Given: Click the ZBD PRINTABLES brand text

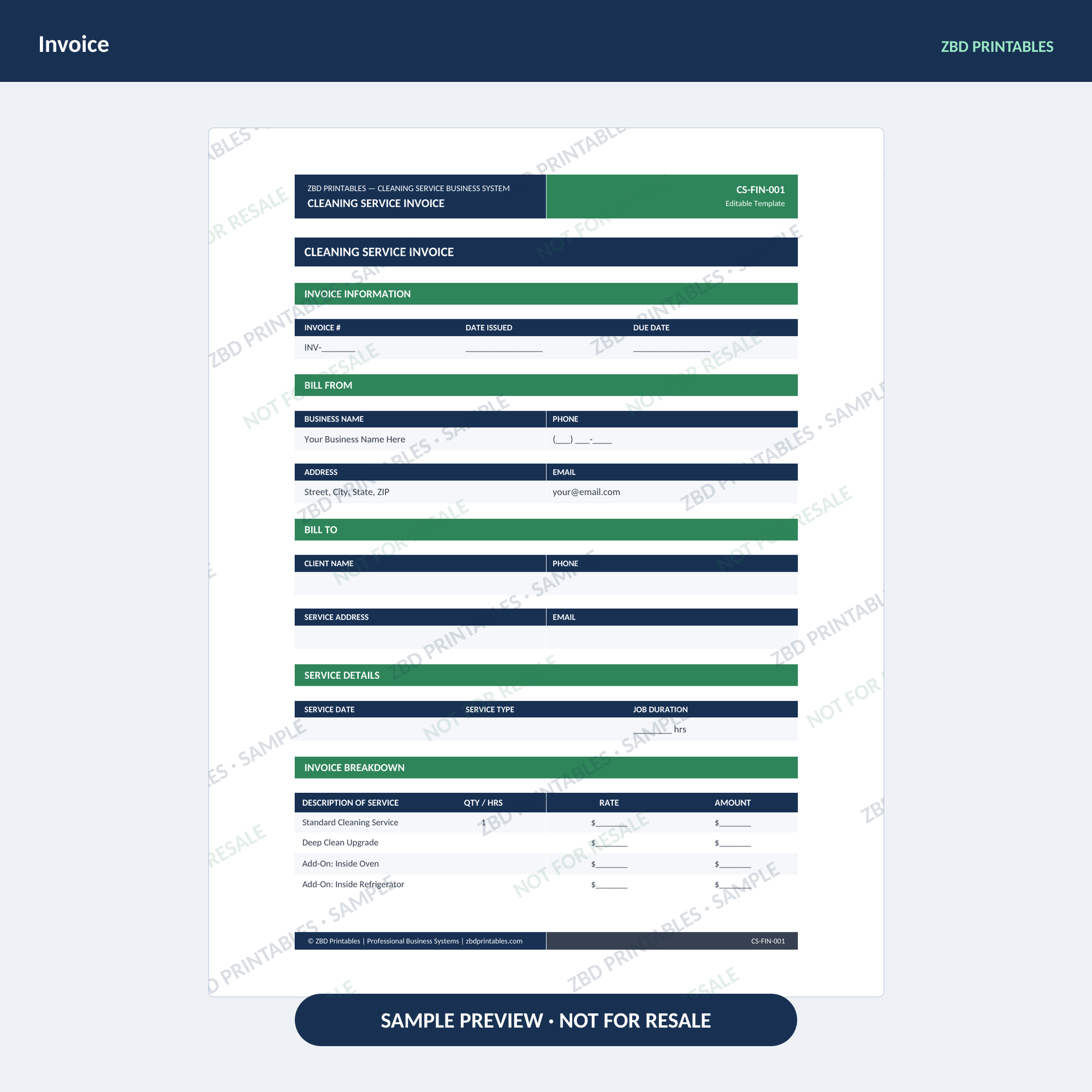Looking at the screenshot, I should [x=996, y=46].
